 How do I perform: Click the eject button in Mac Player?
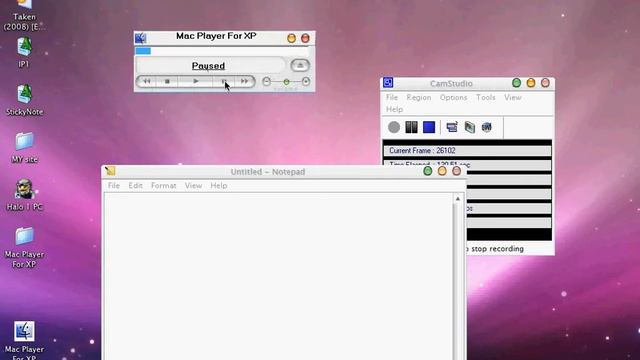[x=300, y=65]
